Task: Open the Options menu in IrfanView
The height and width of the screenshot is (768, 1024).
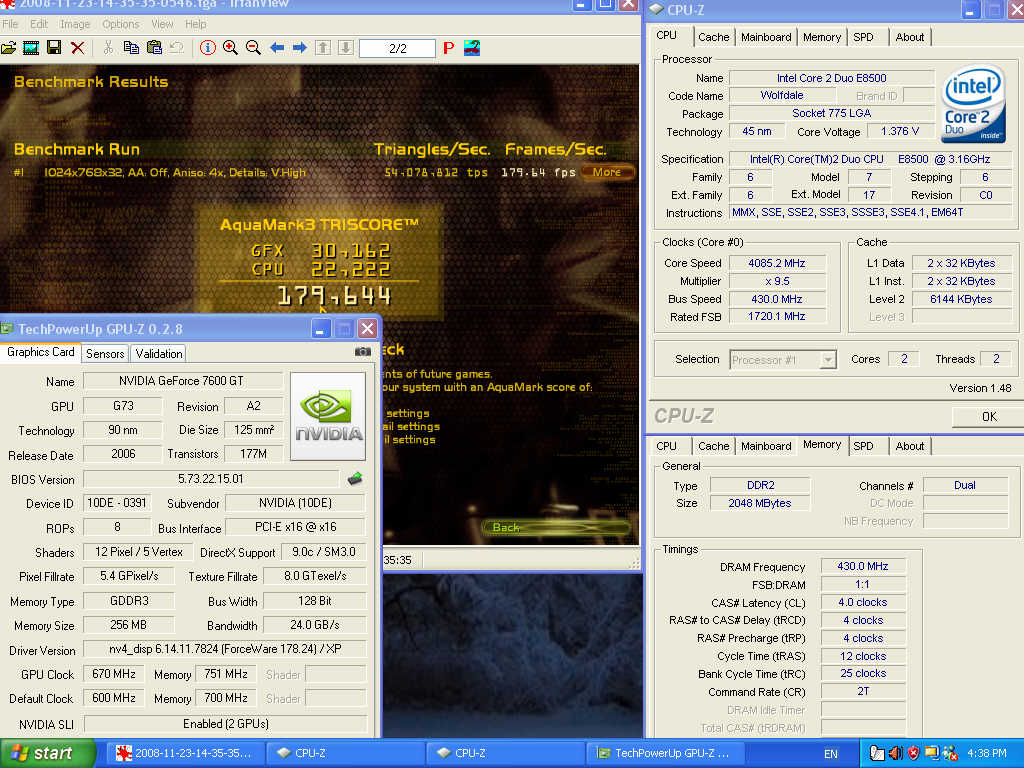Action: coord(121,24)
